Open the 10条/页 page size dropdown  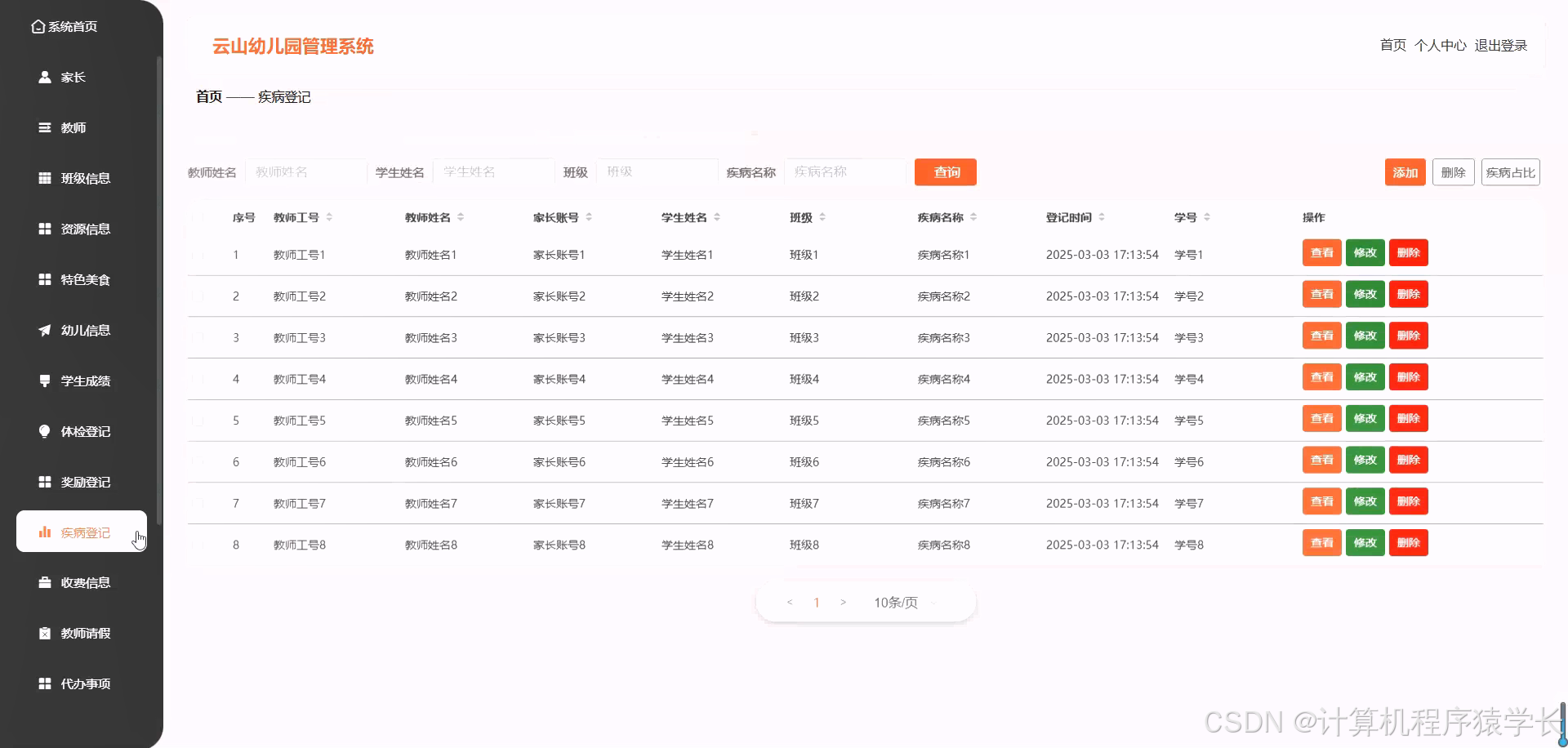(x=905, y=603)
